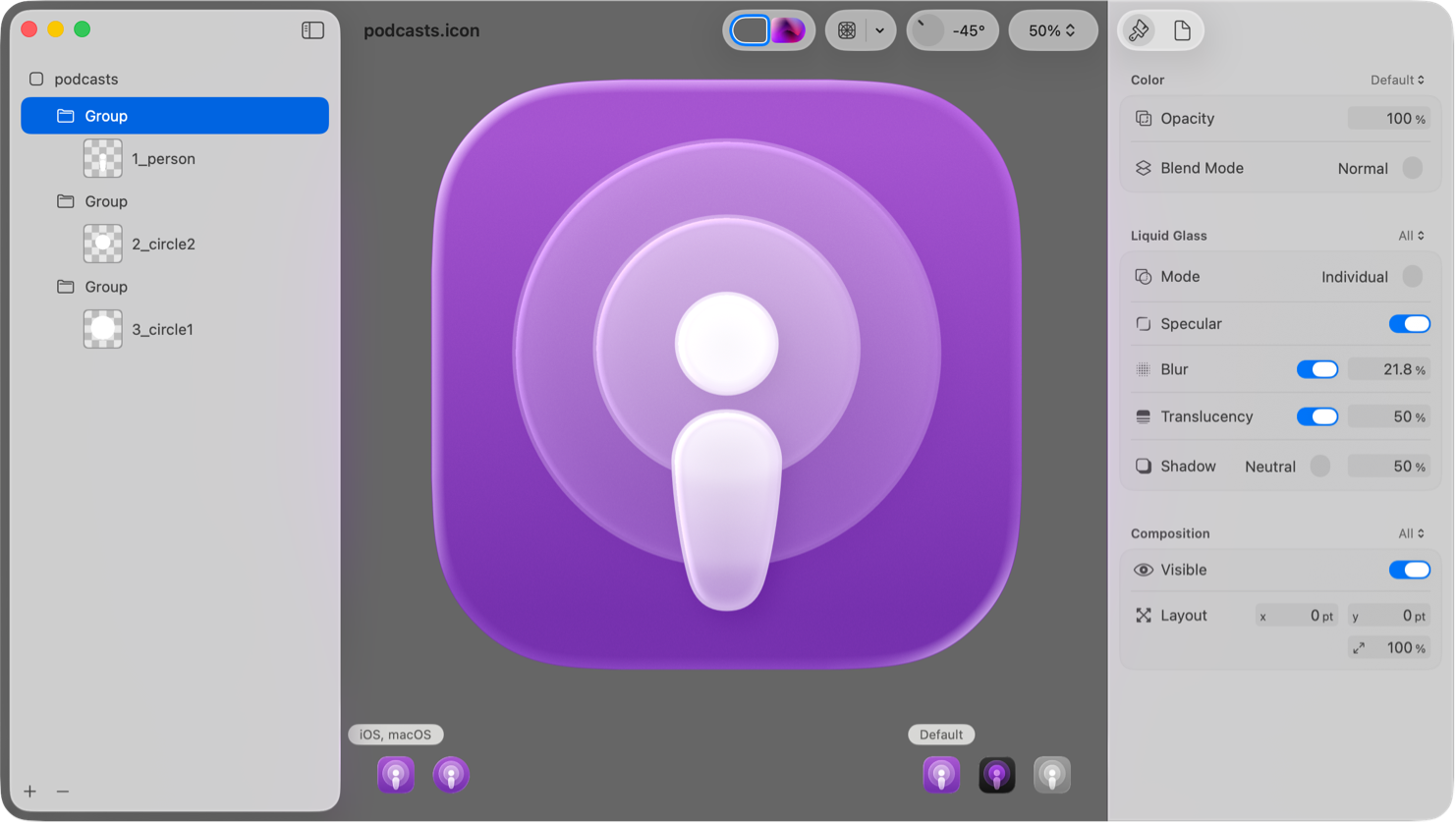Viewport: 1456px width, 823px height.
Task: Select the appearance paintbrush inspector icon
Action: 1140,29
